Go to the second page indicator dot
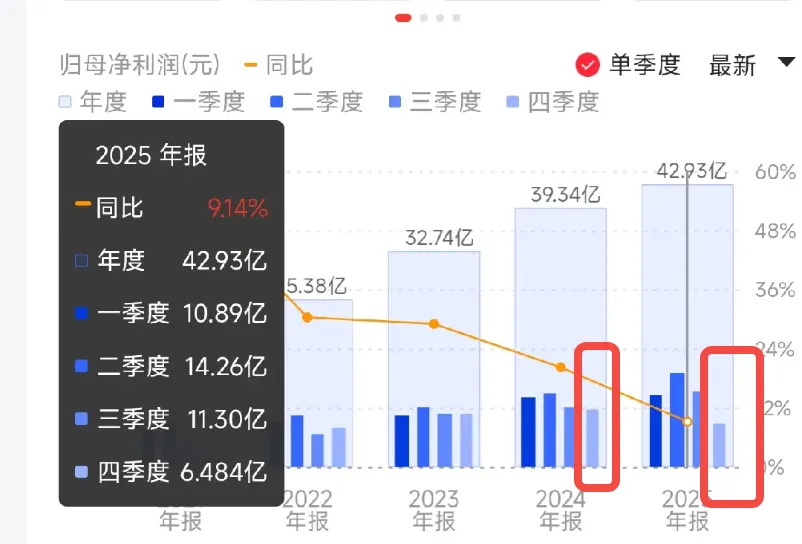The width and height of the screenshot is (802, 544). click(424, 18)
